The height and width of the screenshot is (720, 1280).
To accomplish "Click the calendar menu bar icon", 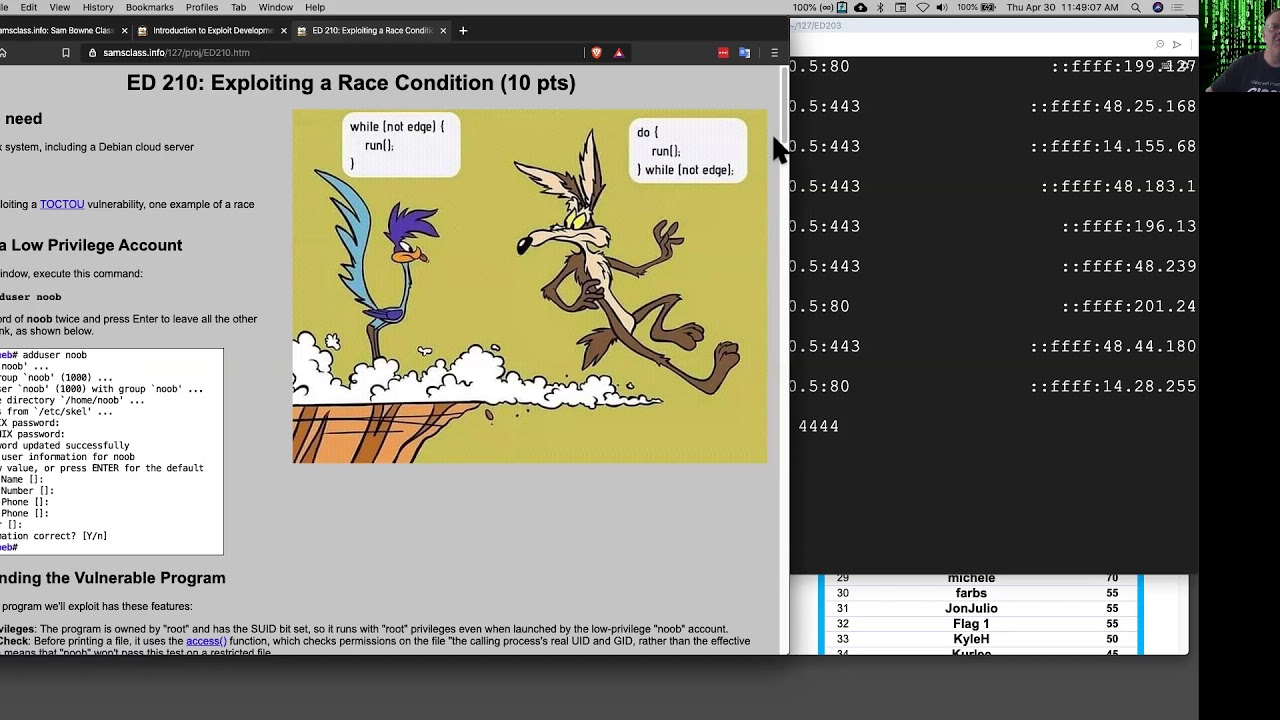I will click(x=901, y=7).
